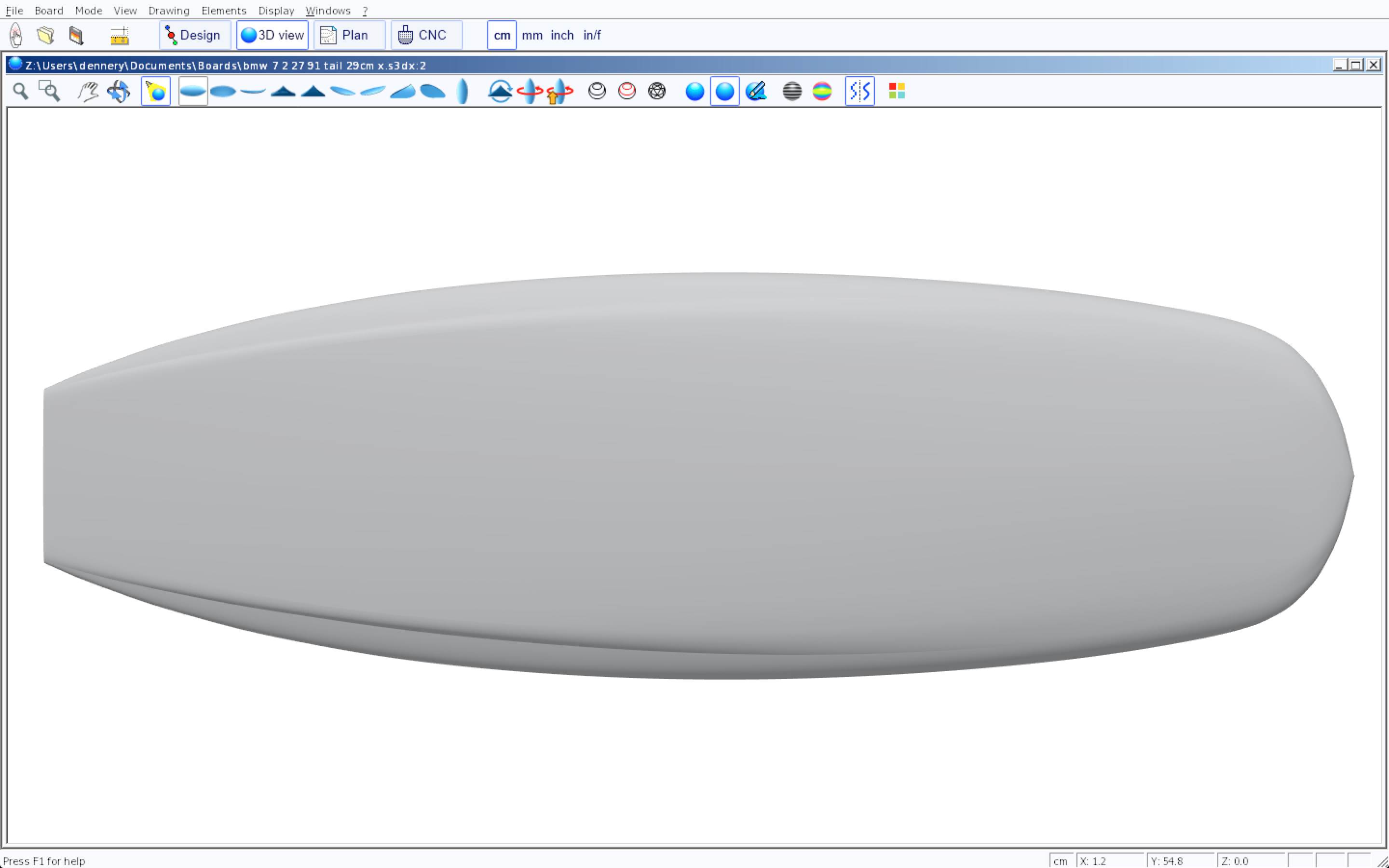This screenshot has width=1389, height=868.
Task: Switch units to inch
Action: click(x=562, y=35)
